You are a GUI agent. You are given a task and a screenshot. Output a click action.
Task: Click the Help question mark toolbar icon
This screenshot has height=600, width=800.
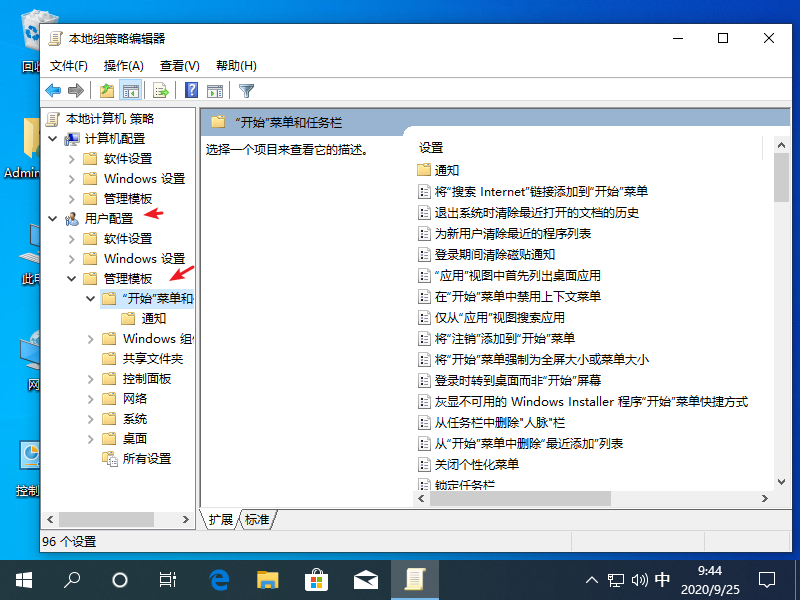click(x=190, y=90)
